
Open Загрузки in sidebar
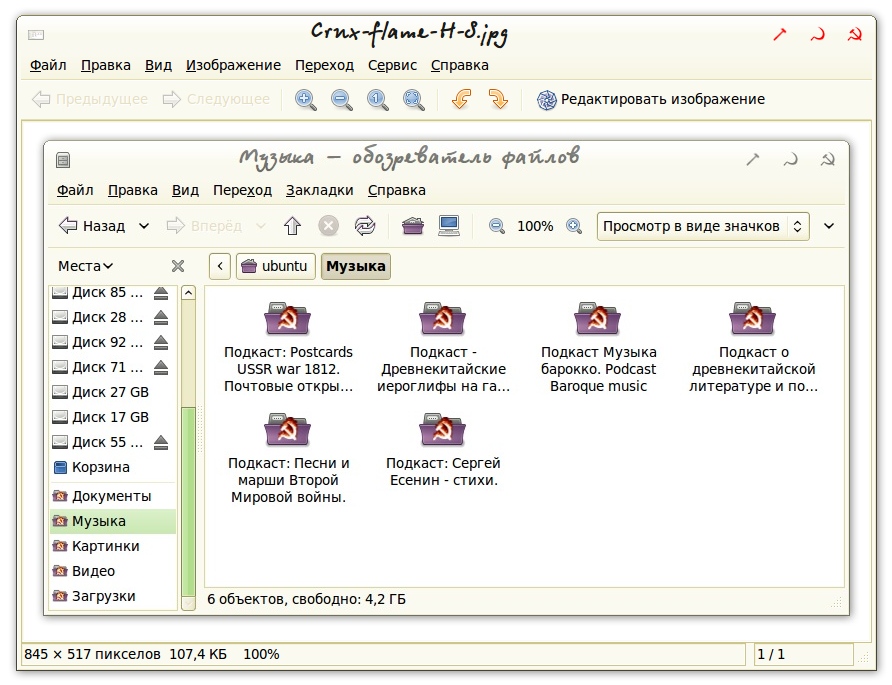(x=113, y=597)
